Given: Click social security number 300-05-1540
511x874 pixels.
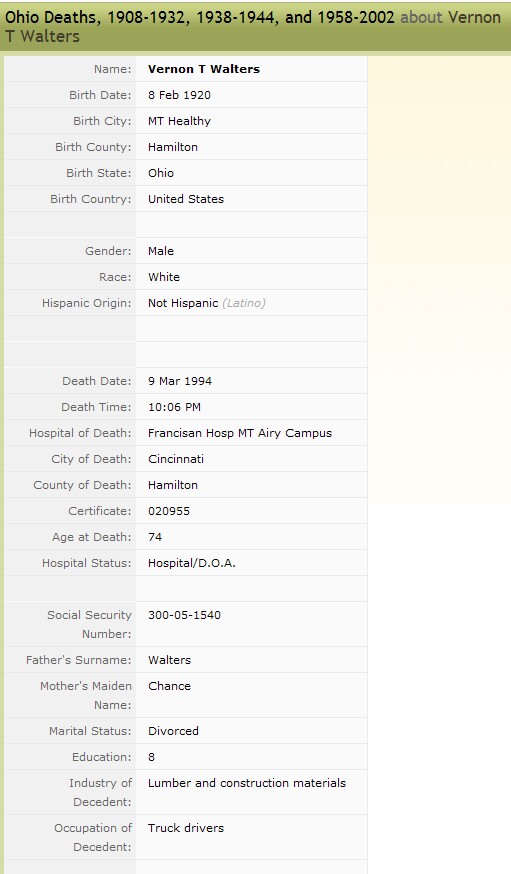Looking at the screenshot, I should 184,615.
